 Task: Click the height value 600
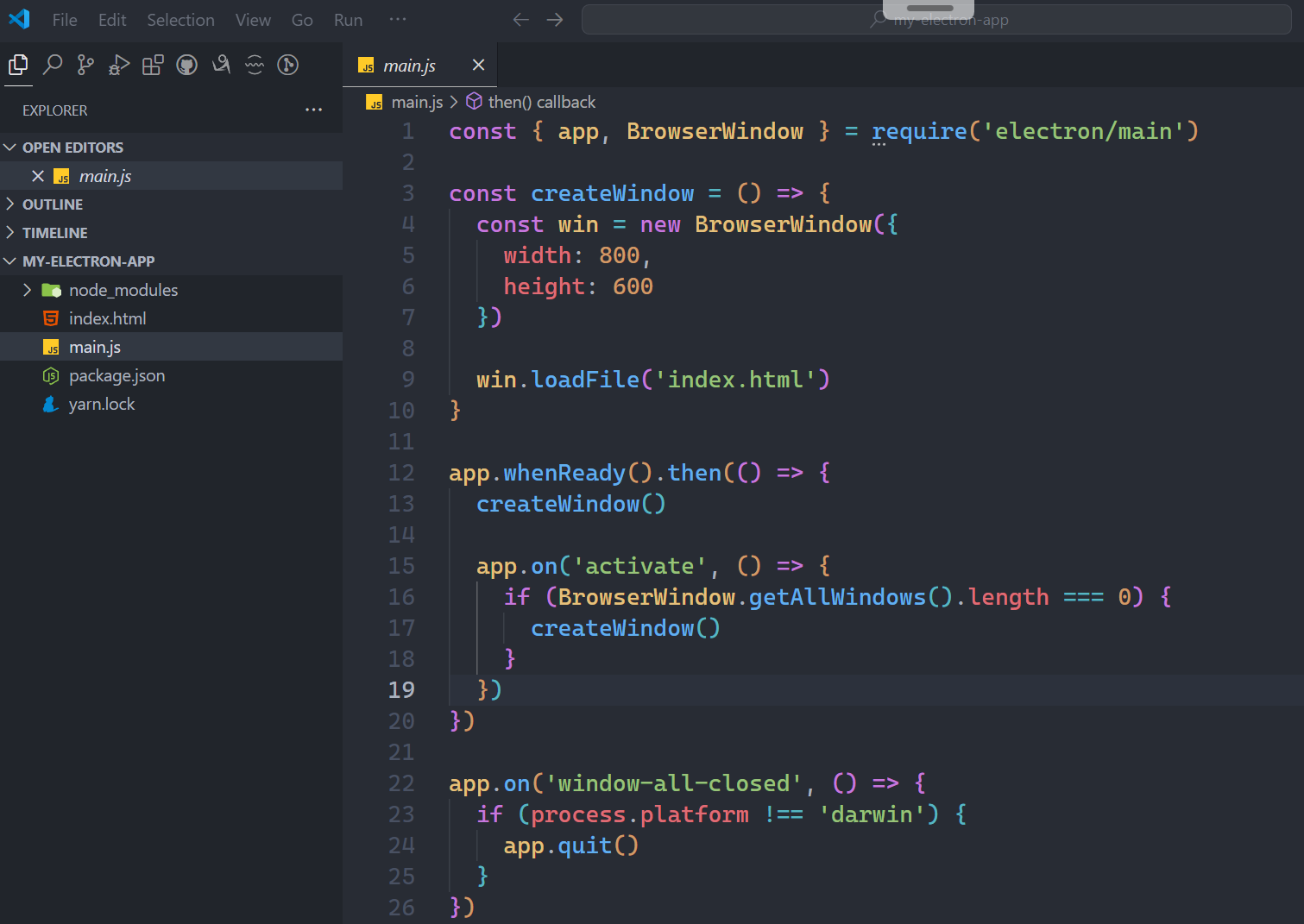pos(633,286)
